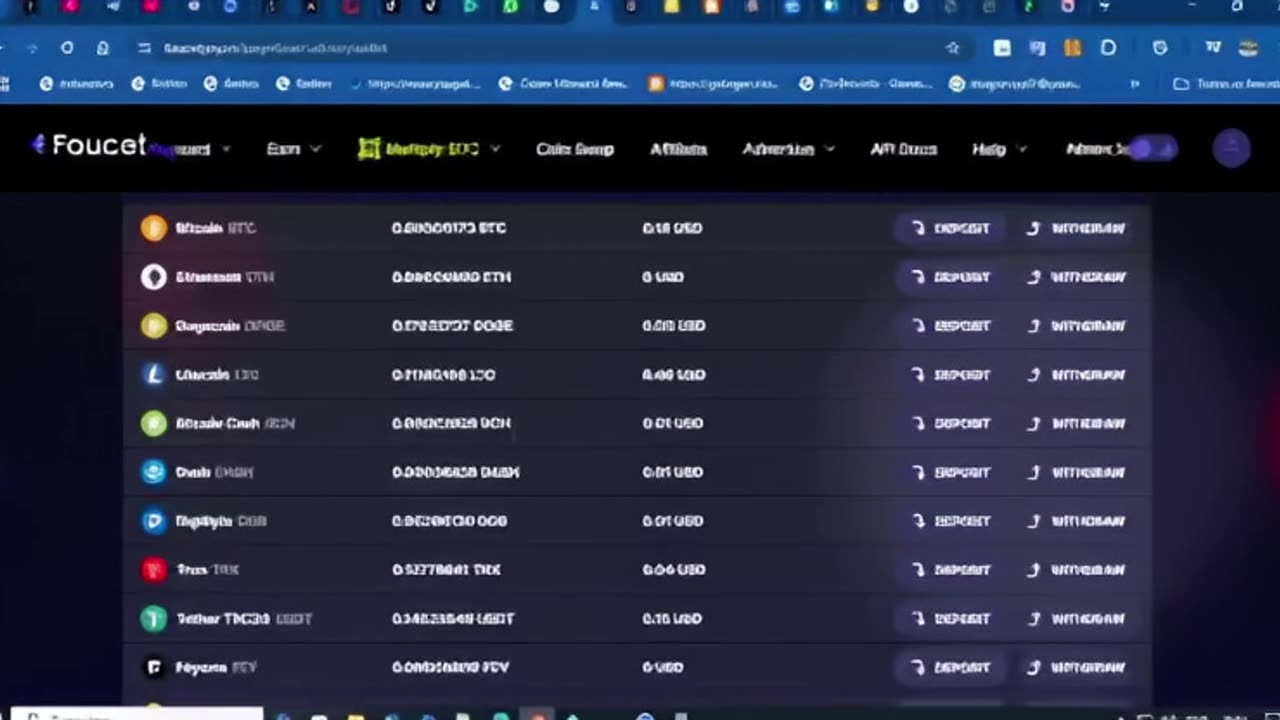The image size is (1280, 720).
Task: Click the Tron balance amount in TRX
Action: click(446, 570)
